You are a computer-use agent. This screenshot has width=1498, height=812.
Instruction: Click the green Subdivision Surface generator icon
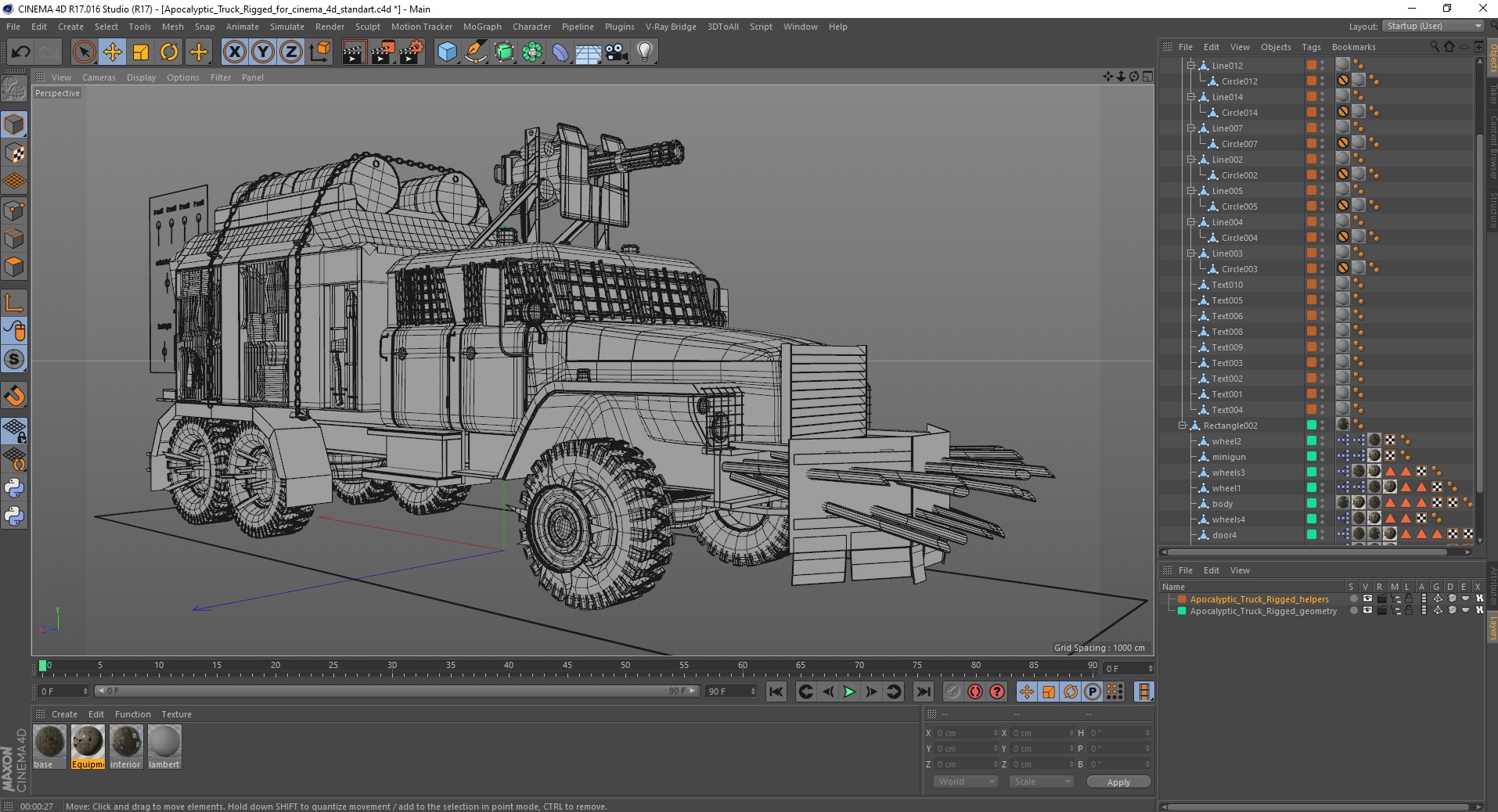pyautogui.click(x=504, y=52)
